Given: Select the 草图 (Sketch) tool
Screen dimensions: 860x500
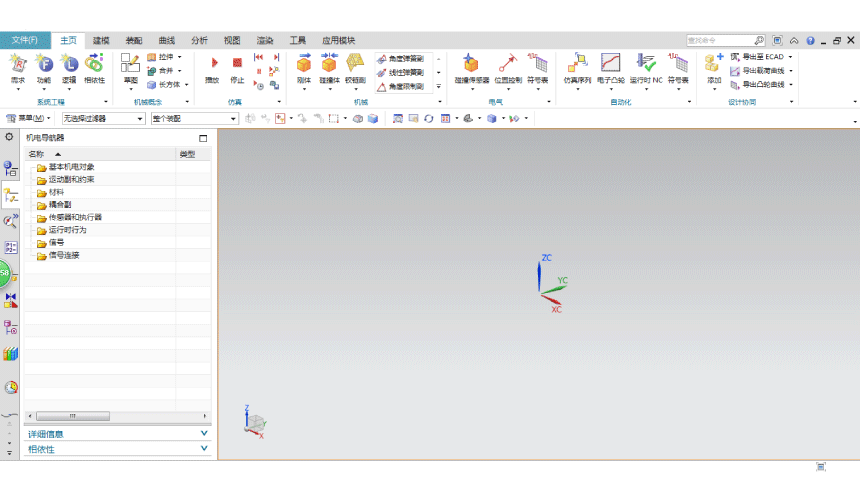Looking at the screenshot, I should pyautogui.click(x=130, y=64).
